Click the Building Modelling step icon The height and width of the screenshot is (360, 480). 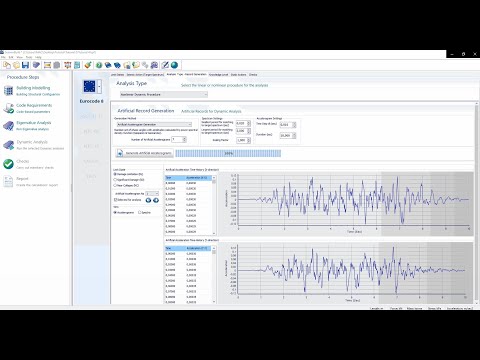8,91
